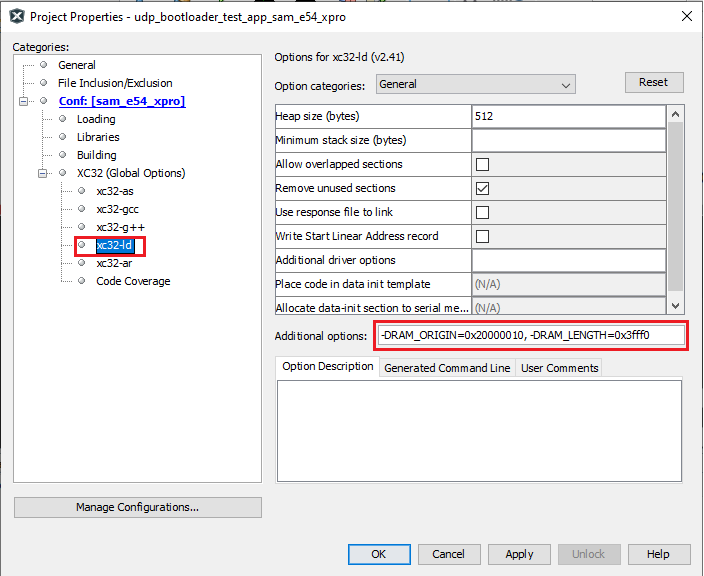Viewport: 704px width, 576px height.
Task: Switch to Generated Command Line tab
Action: coord(447,368)
